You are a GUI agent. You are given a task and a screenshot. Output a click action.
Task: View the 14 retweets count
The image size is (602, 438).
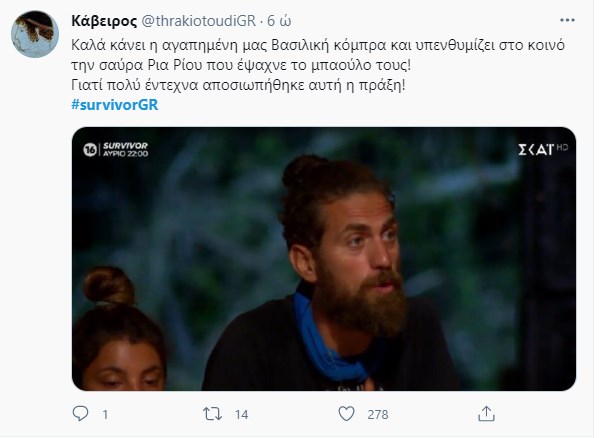pos(241,415)
